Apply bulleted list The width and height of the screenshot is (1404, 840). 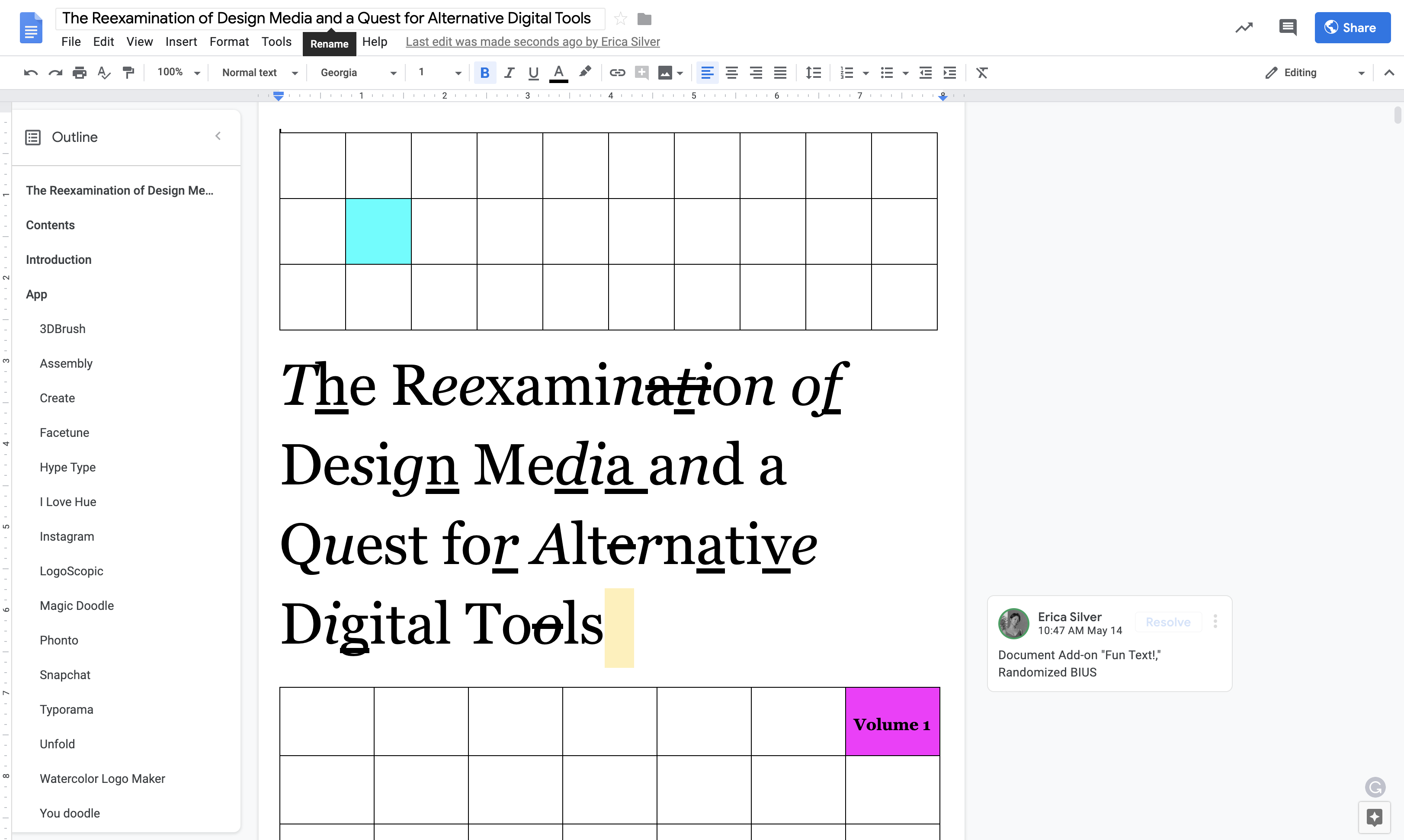[887, 73]
